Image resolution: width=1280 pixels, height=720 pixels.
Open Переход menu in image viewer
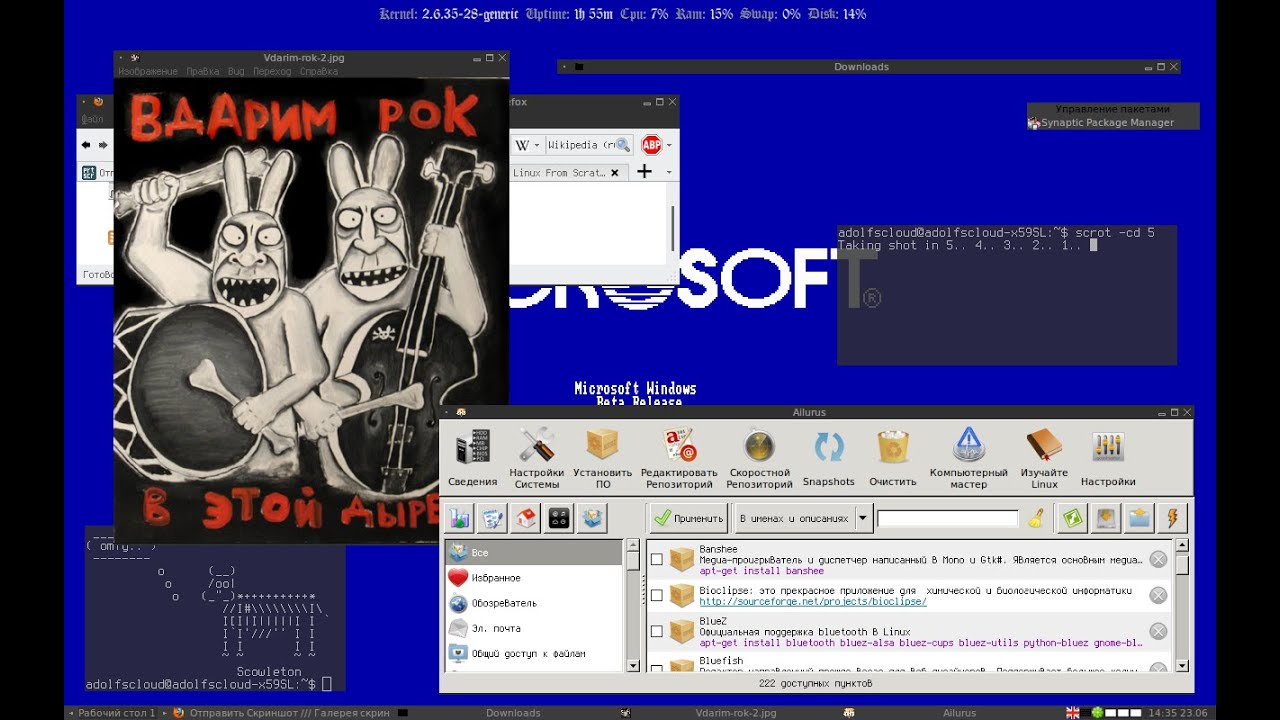[x=272, y=72]
